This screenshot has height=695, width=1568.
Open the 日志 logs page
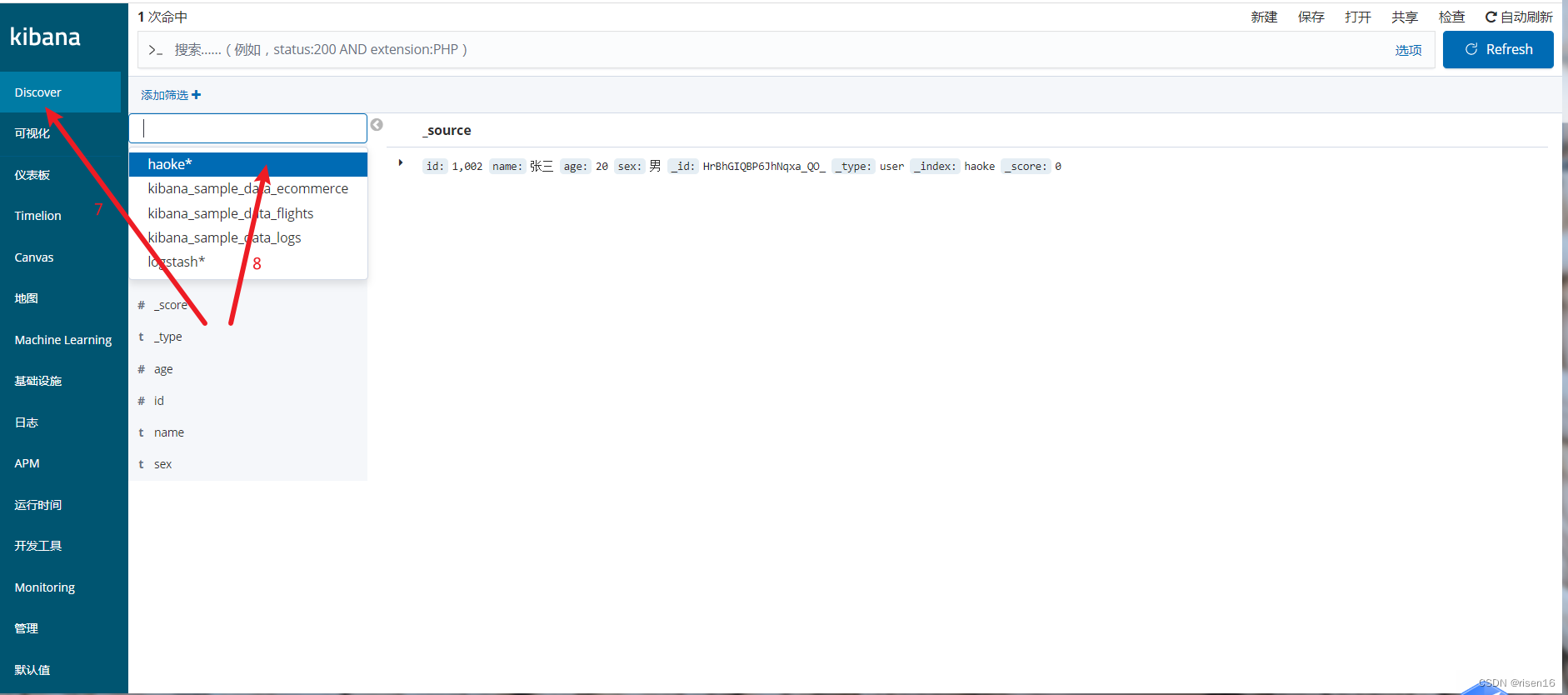27,422
